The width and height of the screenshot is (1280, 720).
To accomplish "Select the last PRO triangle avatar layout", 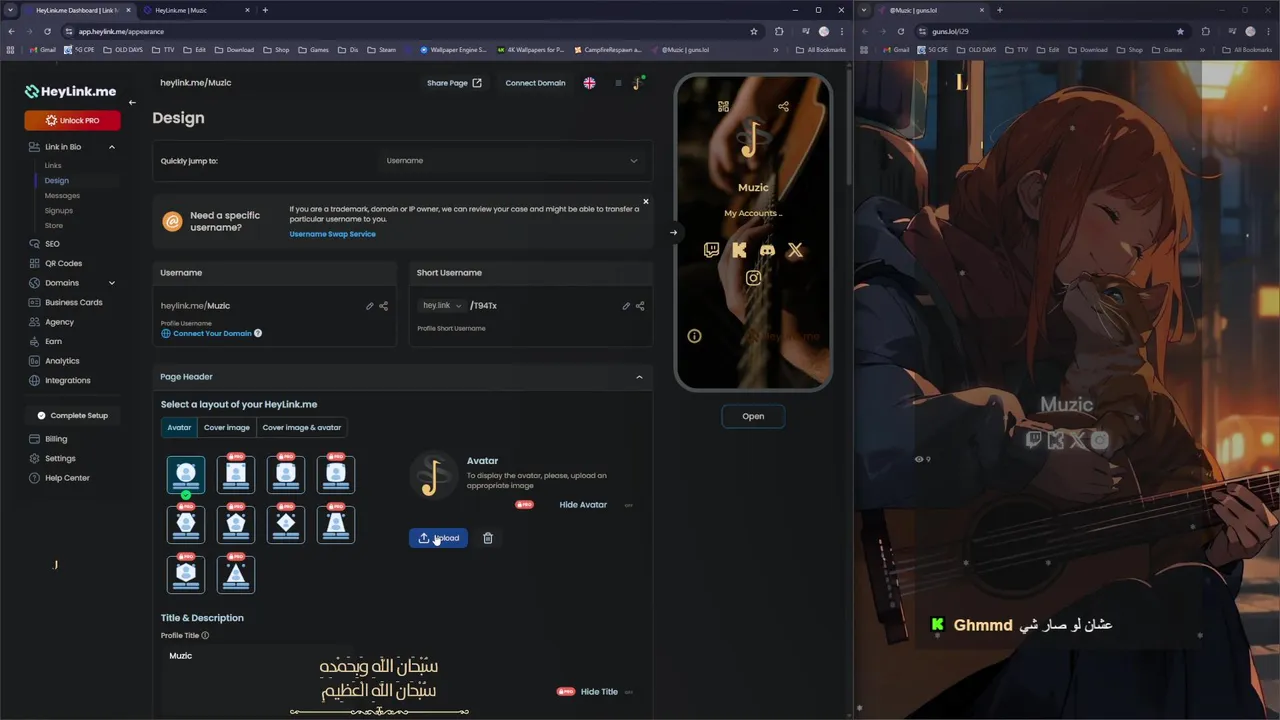I will pyautogui.click(x=236, y=574).
